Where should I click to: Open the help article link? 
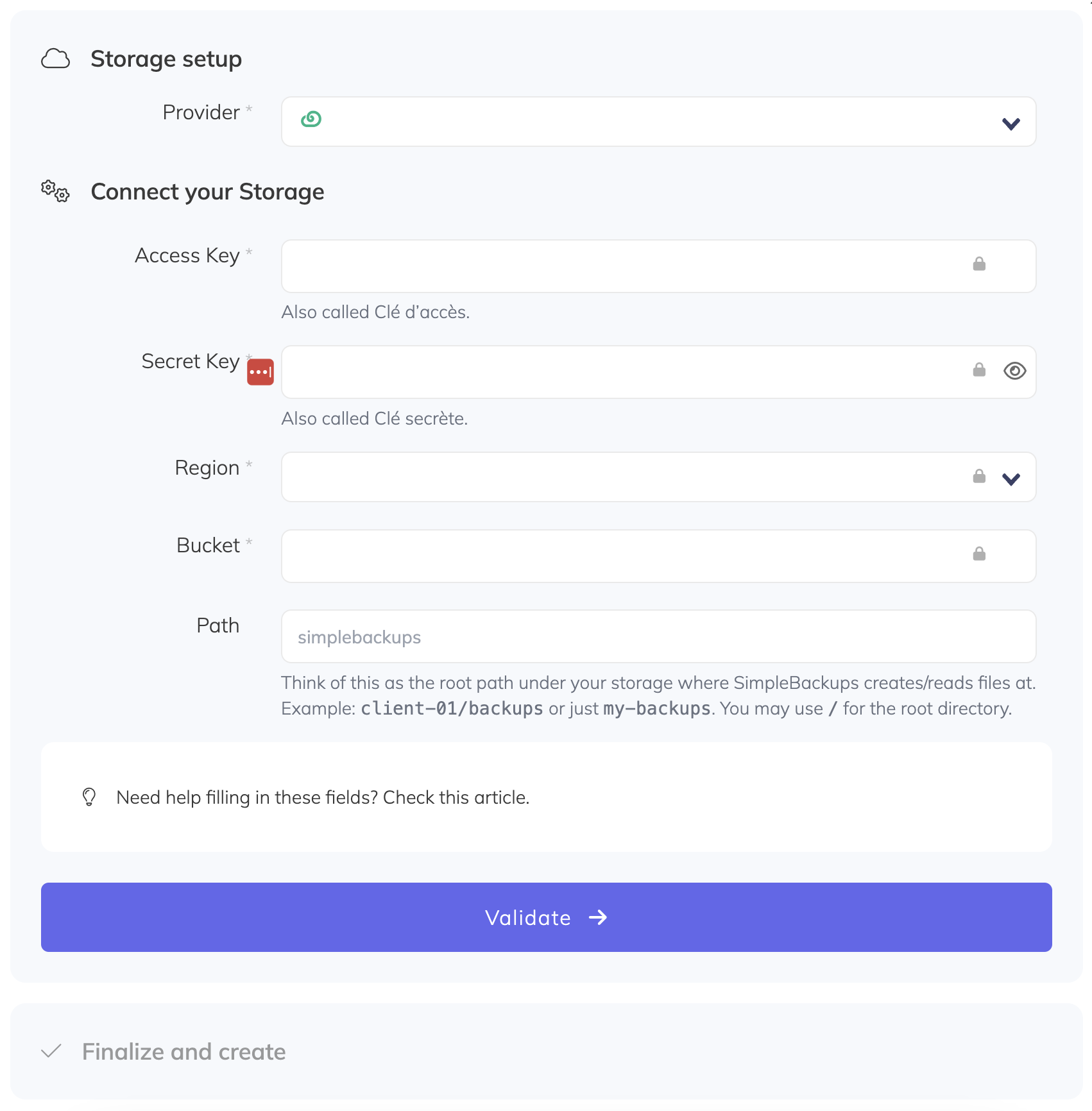click(456, 797)
